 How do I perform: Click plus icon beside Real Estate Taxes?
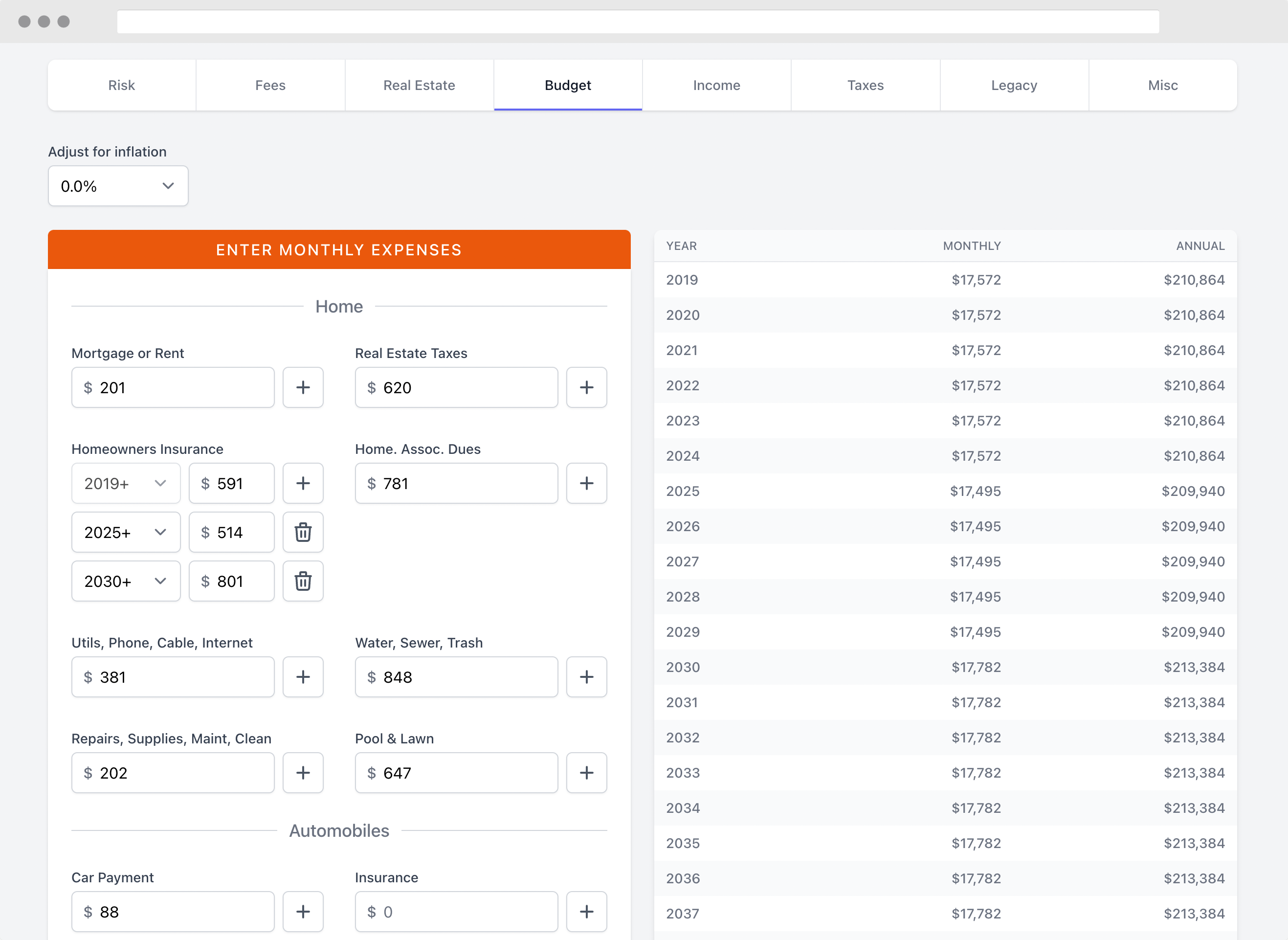pos(586,387)
